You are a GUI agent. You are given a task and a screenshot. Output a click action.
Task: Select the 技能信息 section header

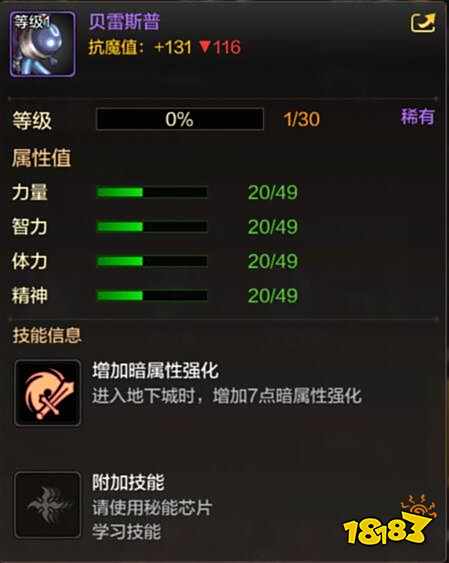[47, 335]
